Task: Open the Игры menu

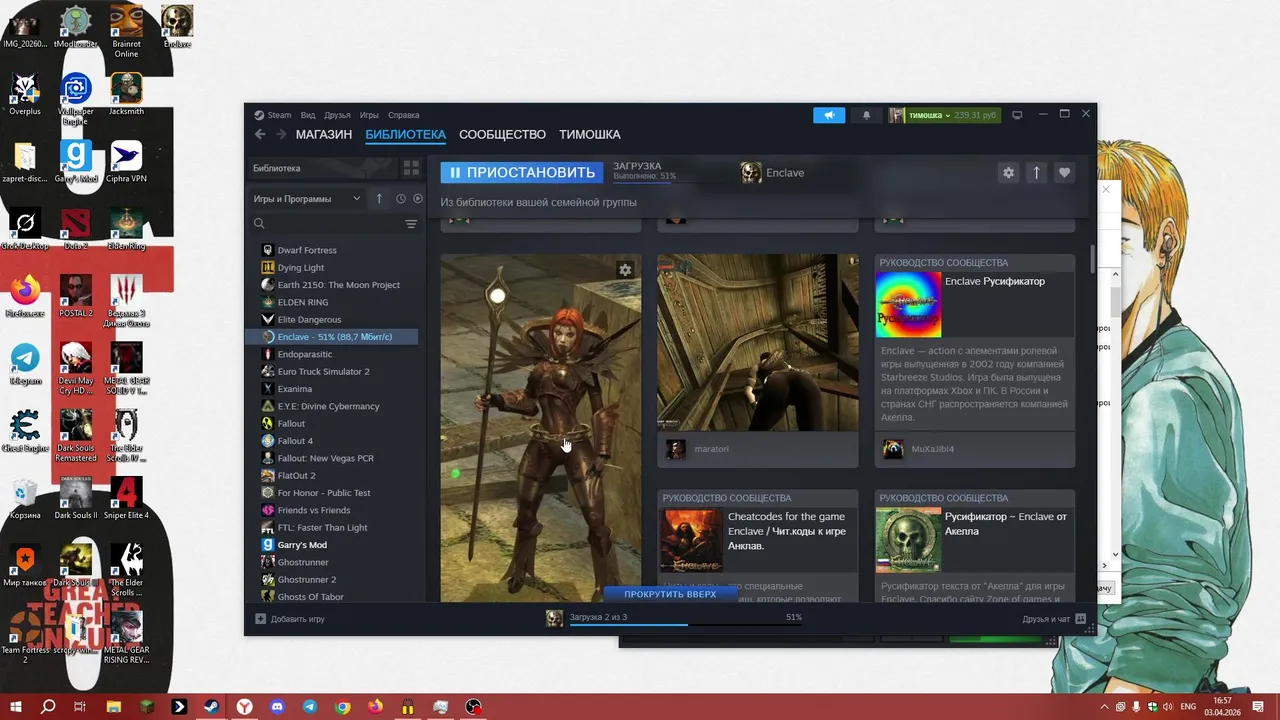Action: pos(369,115)
